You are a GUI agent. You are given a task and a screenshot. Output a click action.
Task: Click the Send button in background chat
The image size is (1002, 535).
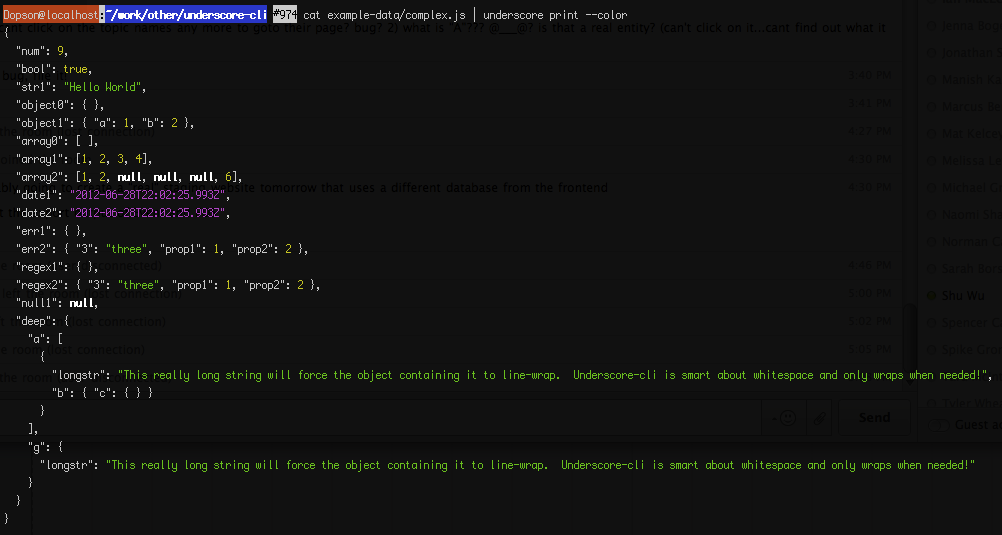874,417
